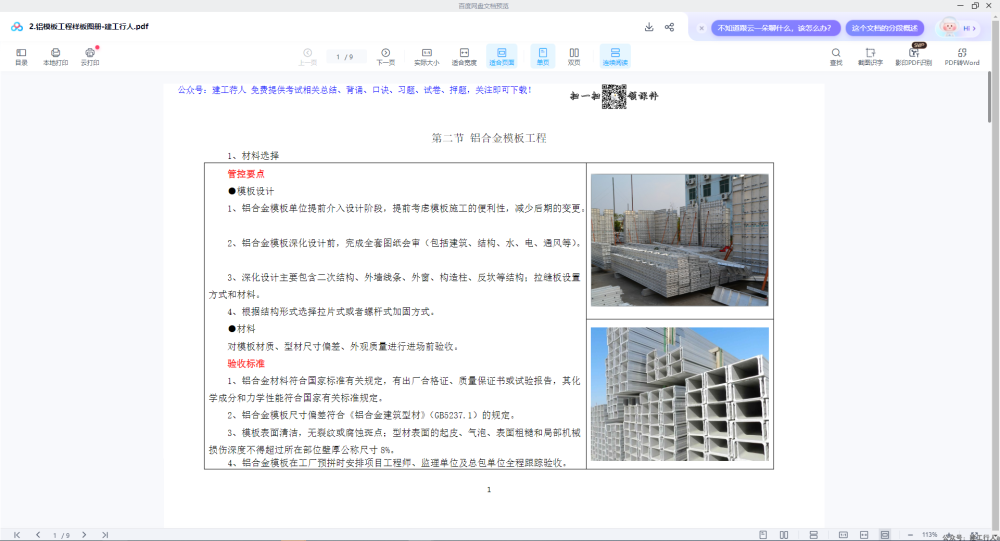Click the 1、材料选择 line

pos(253,156)
